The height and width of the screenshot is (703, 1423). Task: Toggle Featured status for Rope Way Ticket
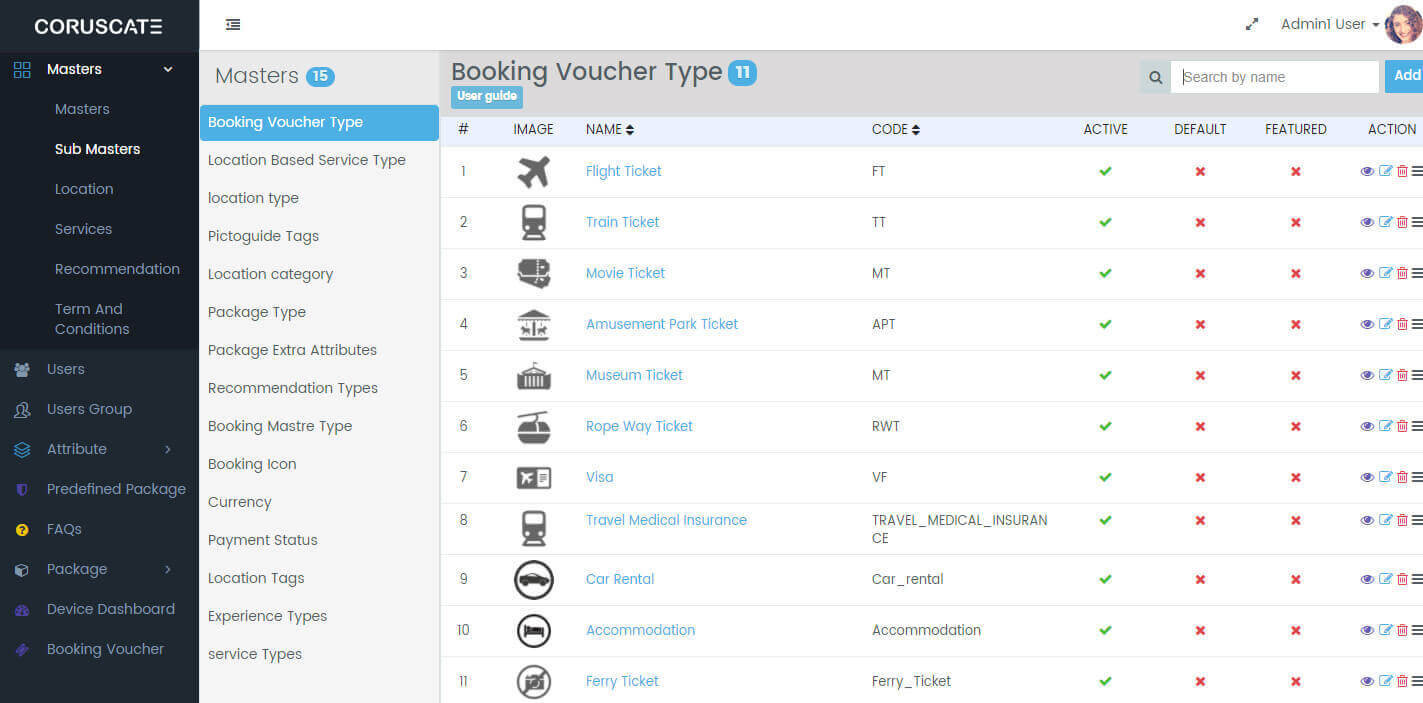tap(1295, 426)
